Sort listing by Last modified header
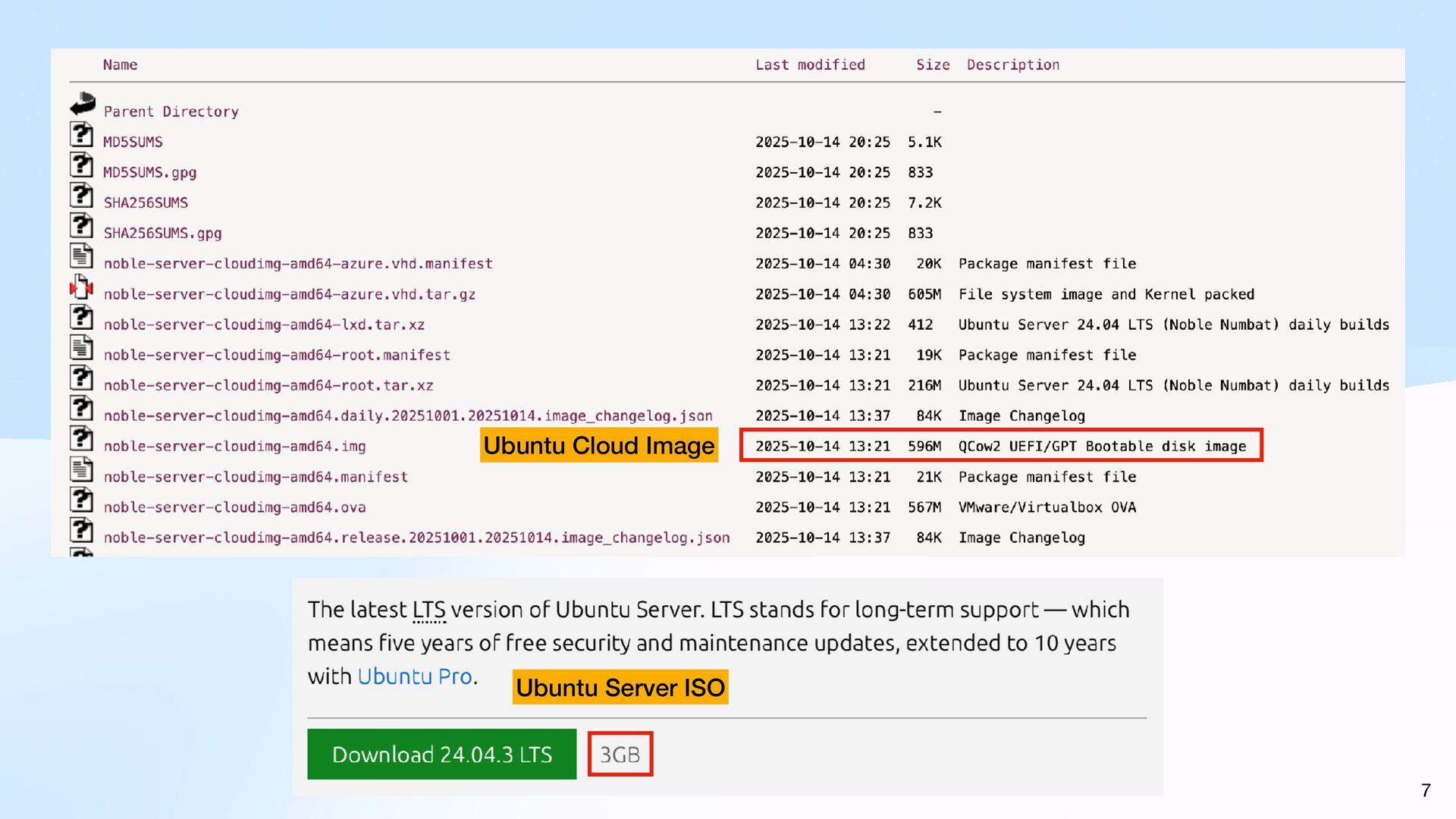 810,65
